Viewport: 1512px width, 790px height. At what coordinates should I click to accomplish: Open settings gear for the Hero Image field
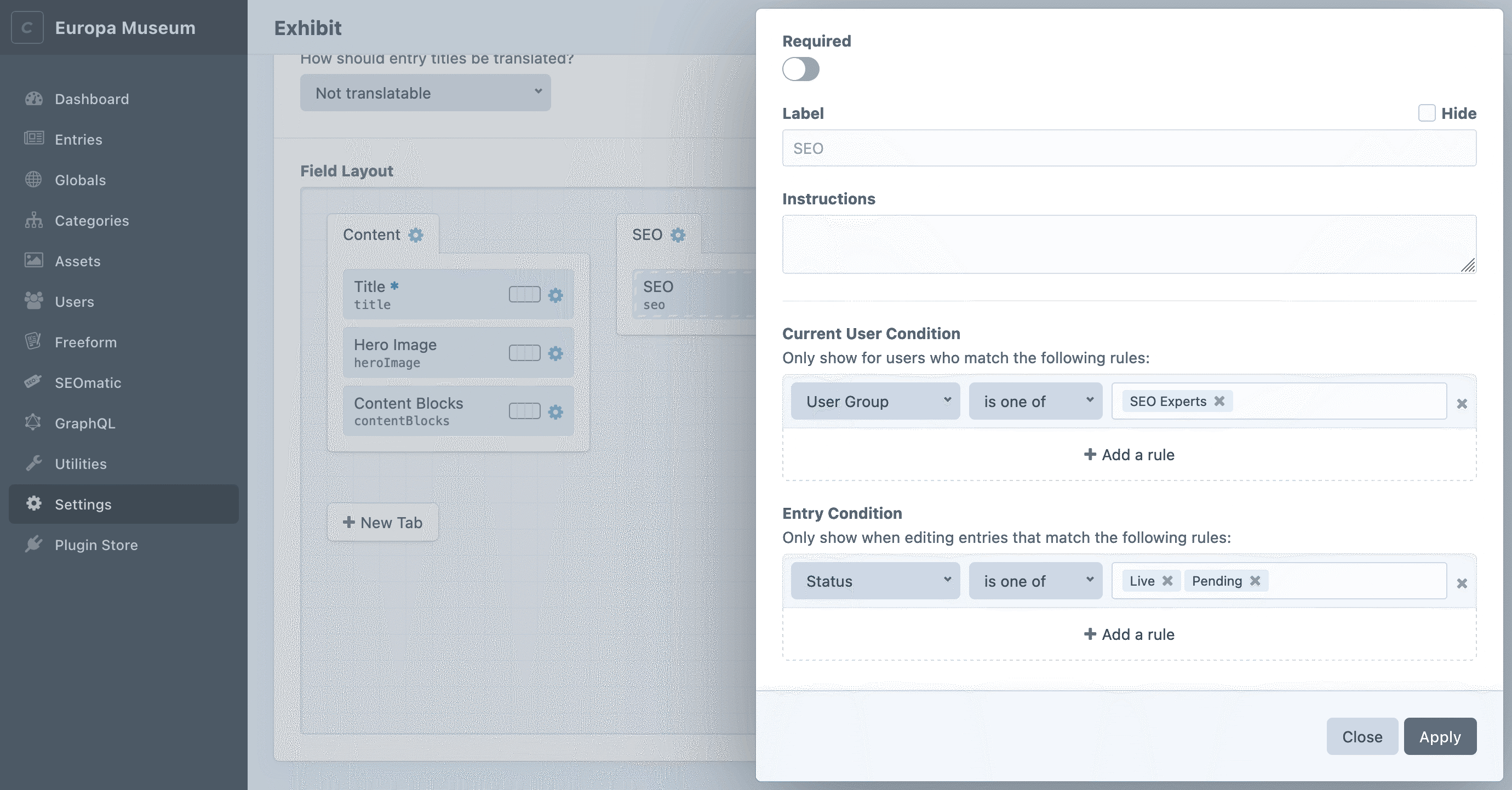pyautogui.click(x=555, y=353)
